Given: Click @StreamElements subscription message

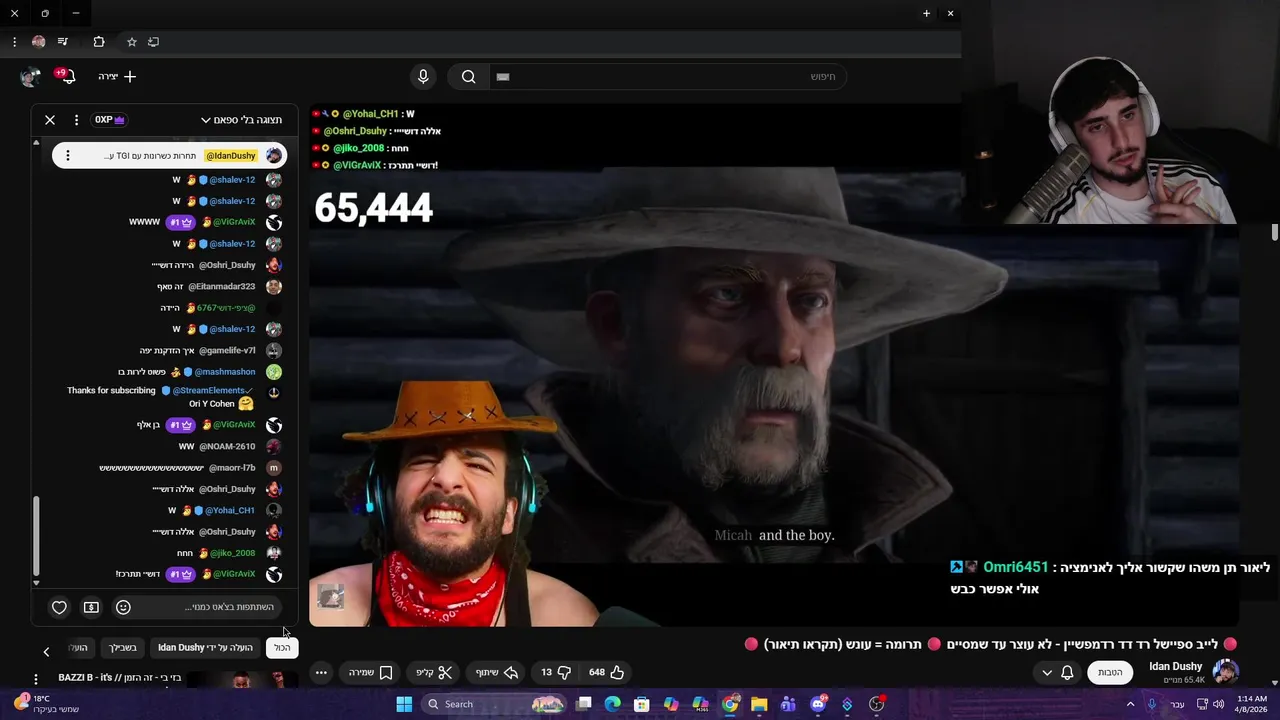Looking at the screenshot, I should tap(174, 397).
